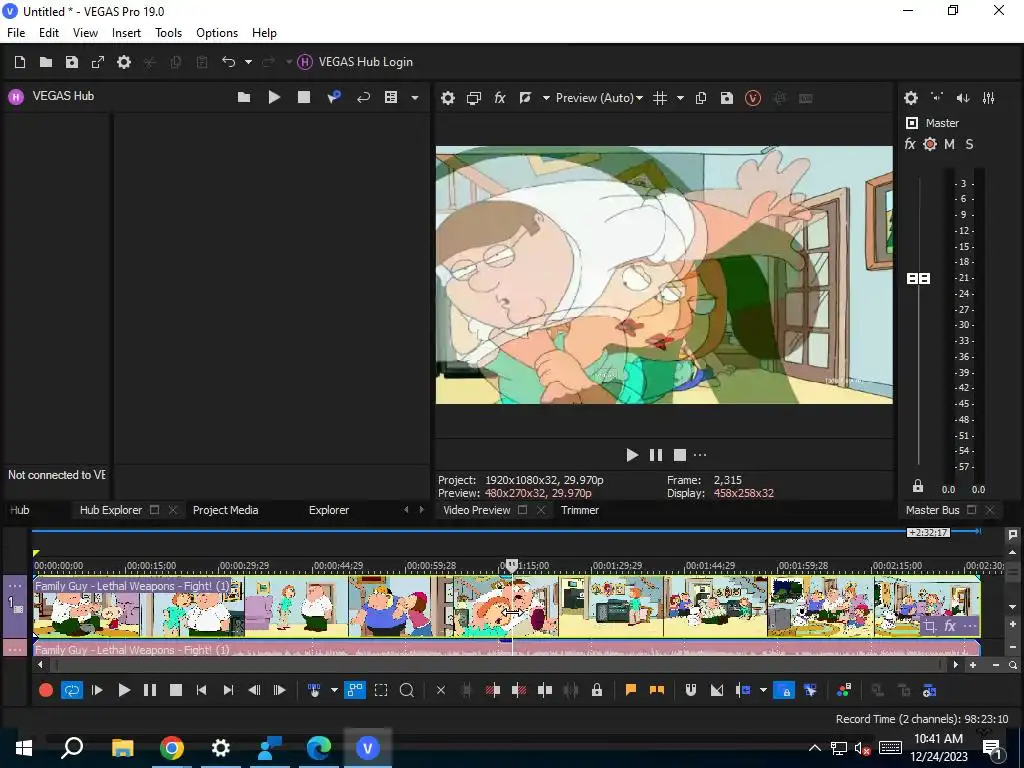Expand split screen view dropdown arrow
The height and width of the screenshot is (768, 1024).
(546, 98)
